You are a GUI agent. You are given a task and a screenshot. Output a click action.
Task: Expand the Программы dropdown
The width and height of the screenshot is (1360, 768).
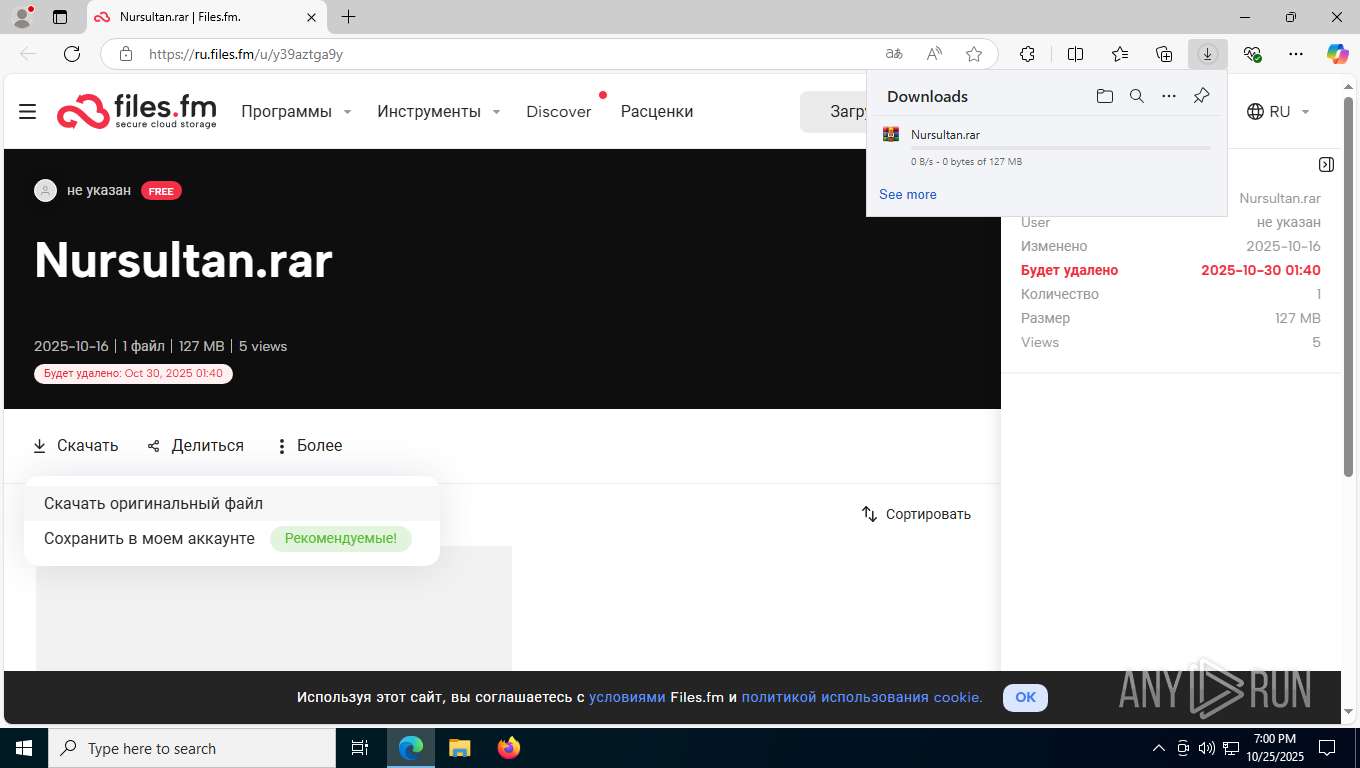(x=296, y=112)
